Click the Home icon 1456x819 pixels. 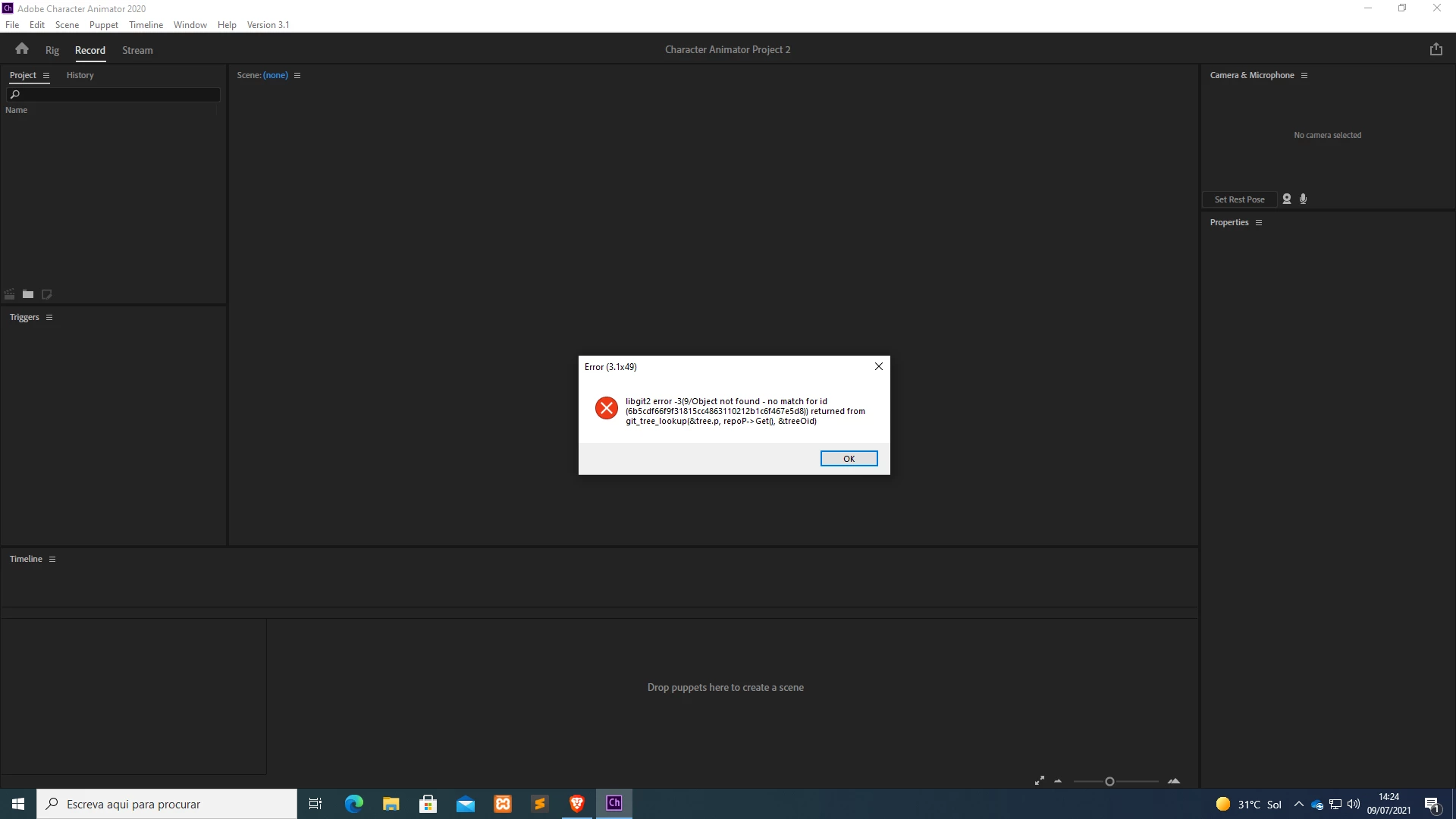[22, 49]
